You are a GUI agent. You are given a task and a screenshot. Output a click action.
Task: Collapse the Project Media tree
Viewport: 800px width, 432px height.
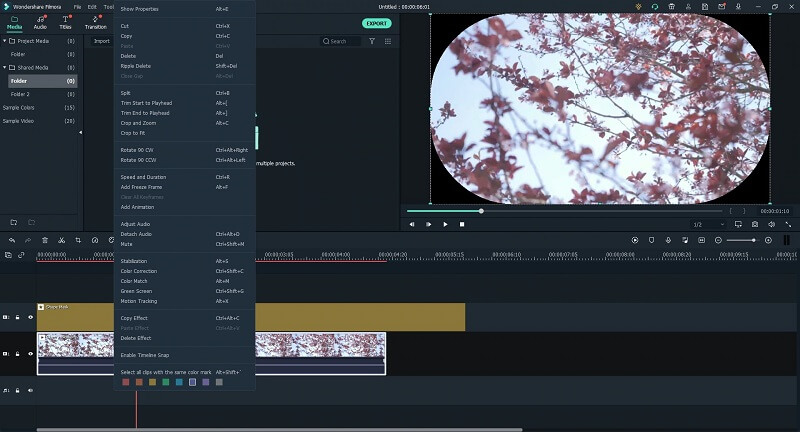tap(4, 41)
